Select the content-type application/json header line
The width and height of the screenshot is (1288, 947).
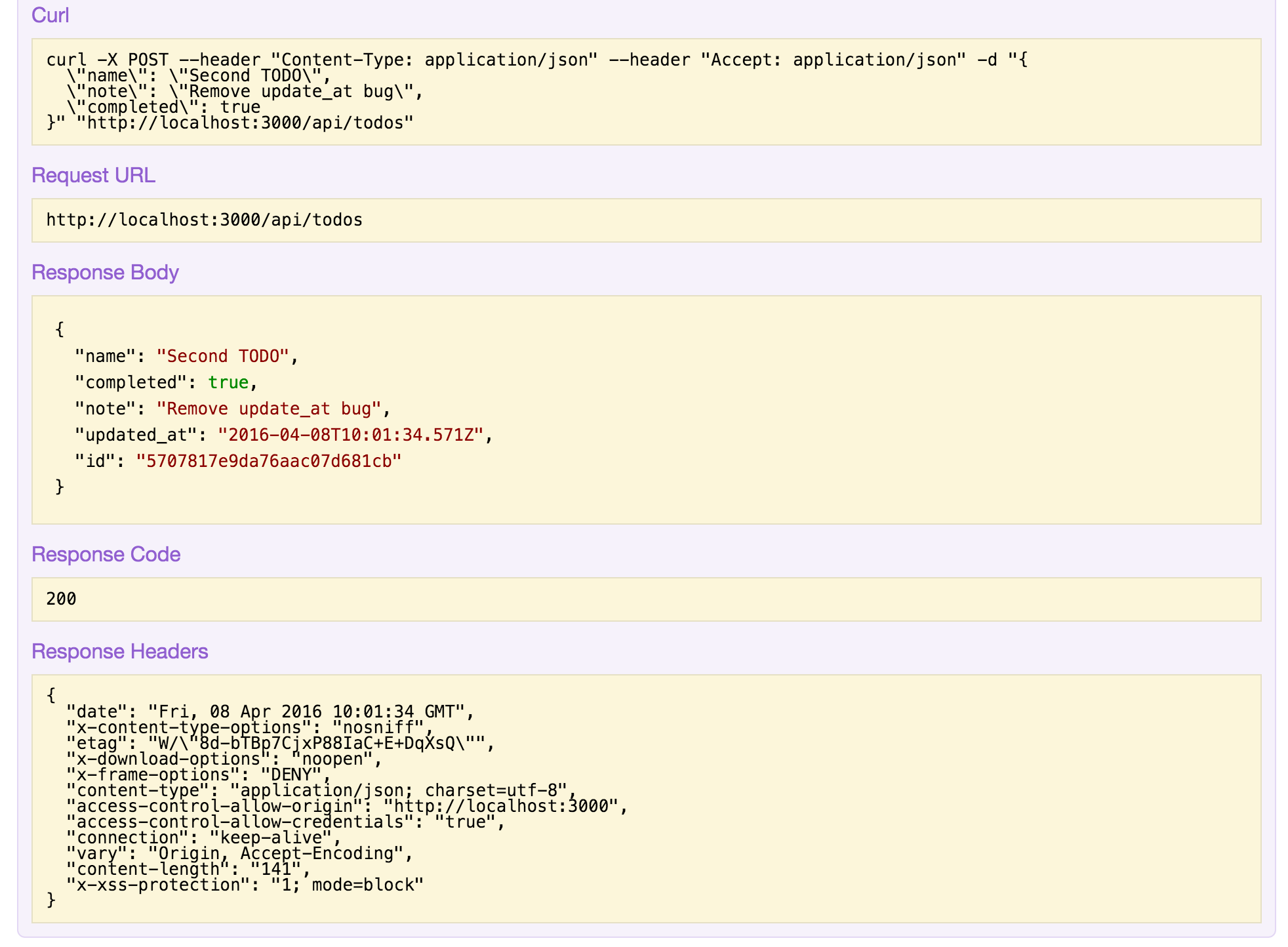coord(321,790)
